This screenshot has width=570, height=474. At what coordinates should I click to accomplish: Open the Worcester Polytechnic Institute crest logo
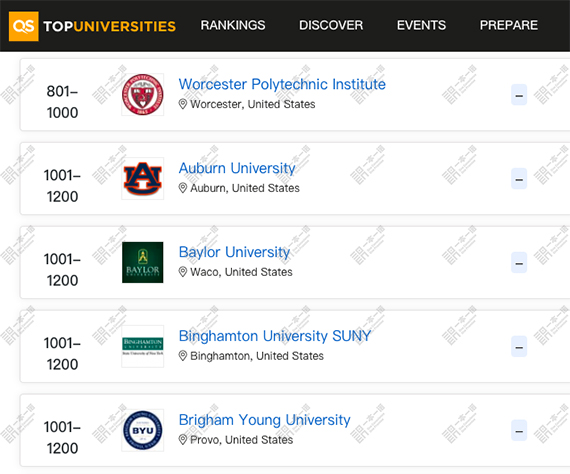(x=142, y=95)
